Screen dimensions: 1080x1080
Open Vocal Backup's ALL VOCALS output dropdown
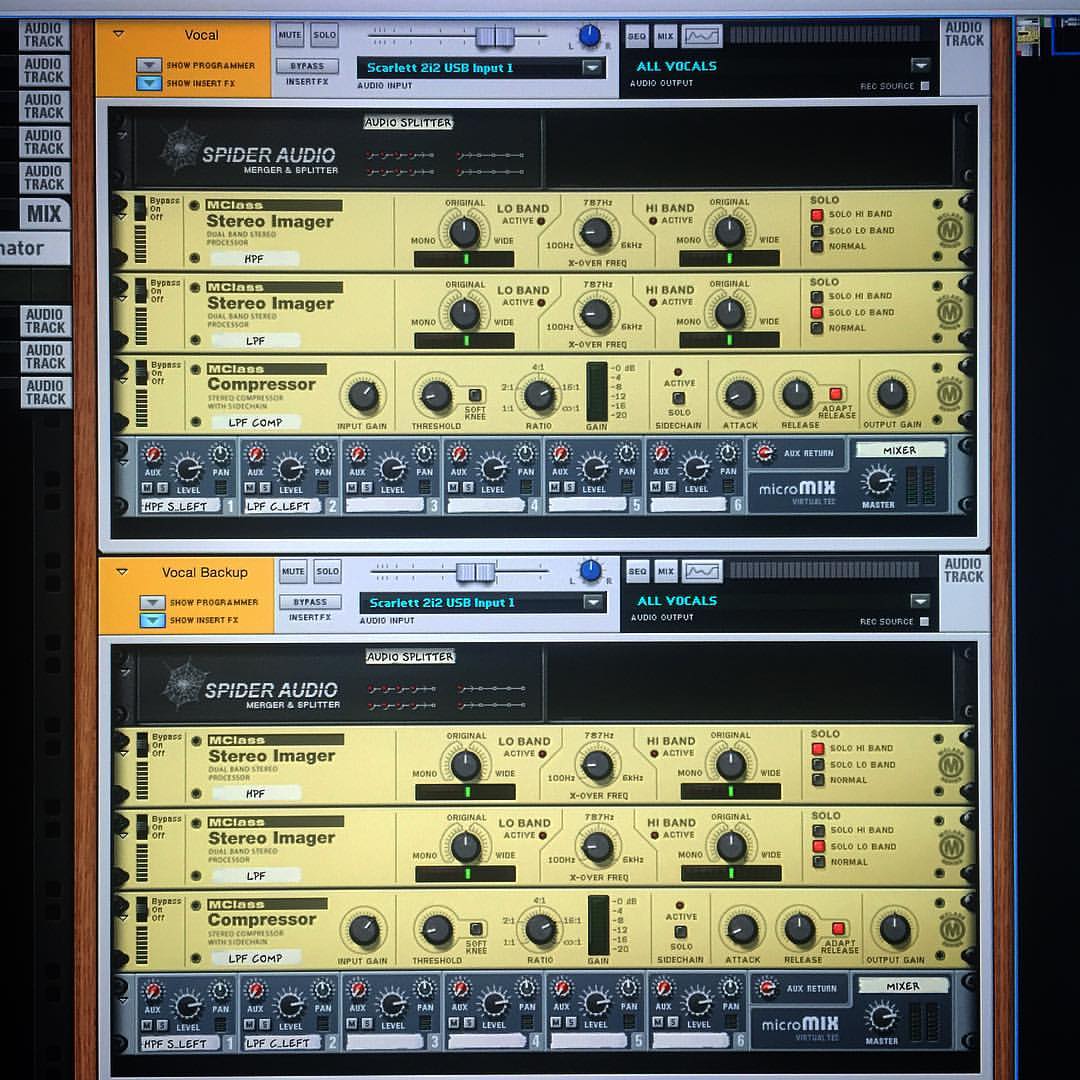(x=920, y=601)
